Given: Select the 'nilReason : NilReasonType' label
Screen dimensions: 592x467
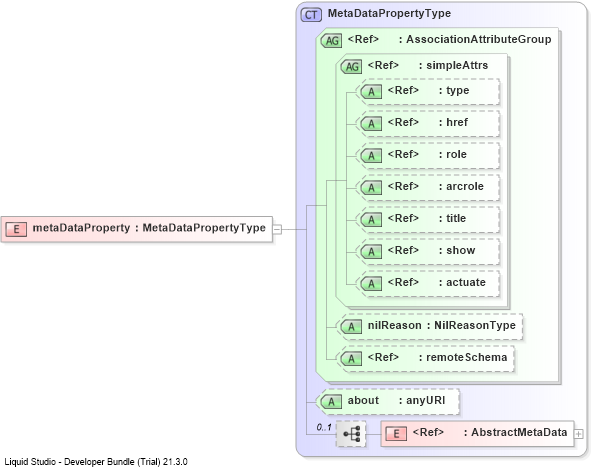Looking at the screenshot, I should pos(442,325).
